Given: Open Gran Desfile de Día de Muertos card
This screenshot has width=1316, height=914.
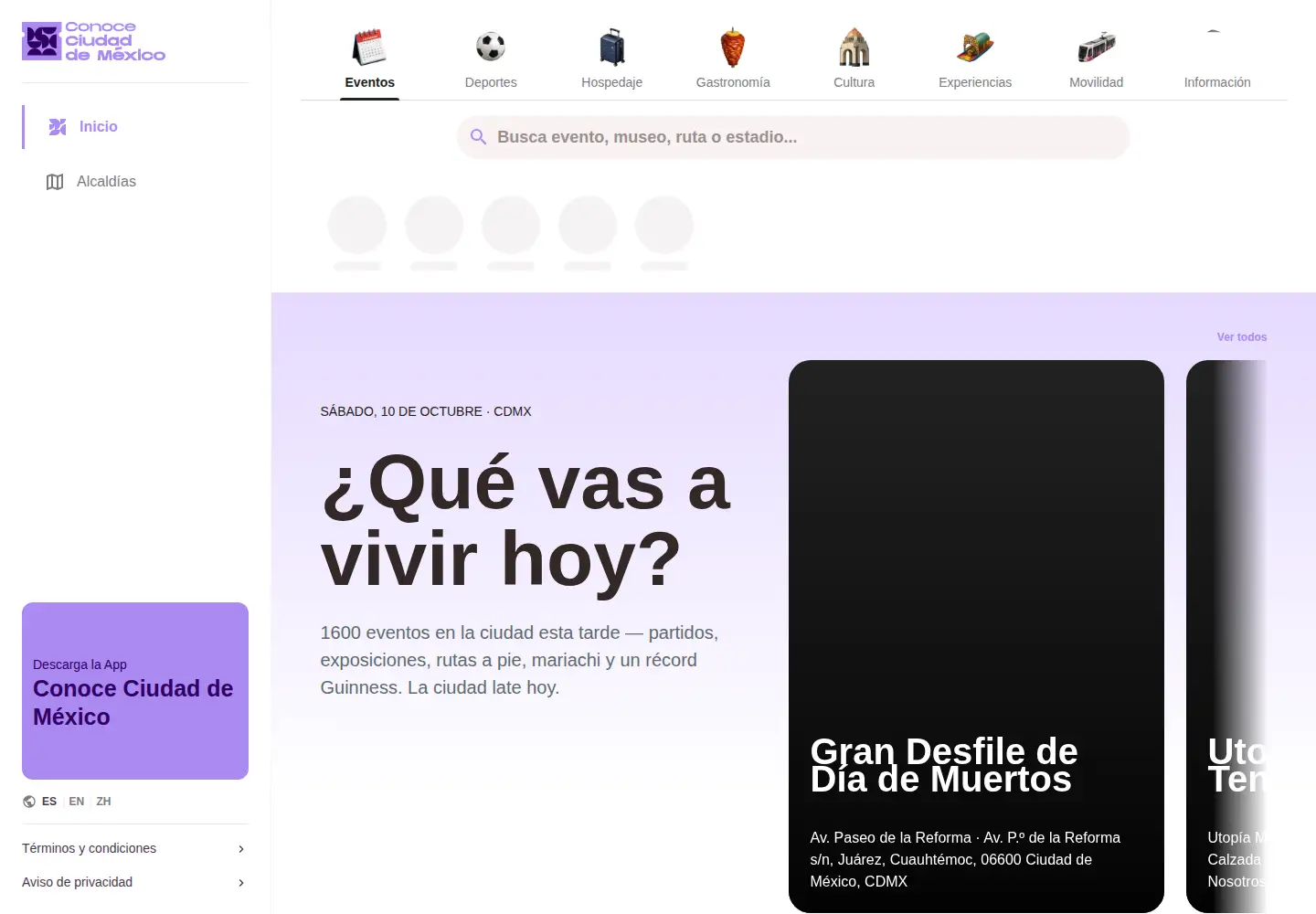Looking at the screenshot, I should point(976,636).
